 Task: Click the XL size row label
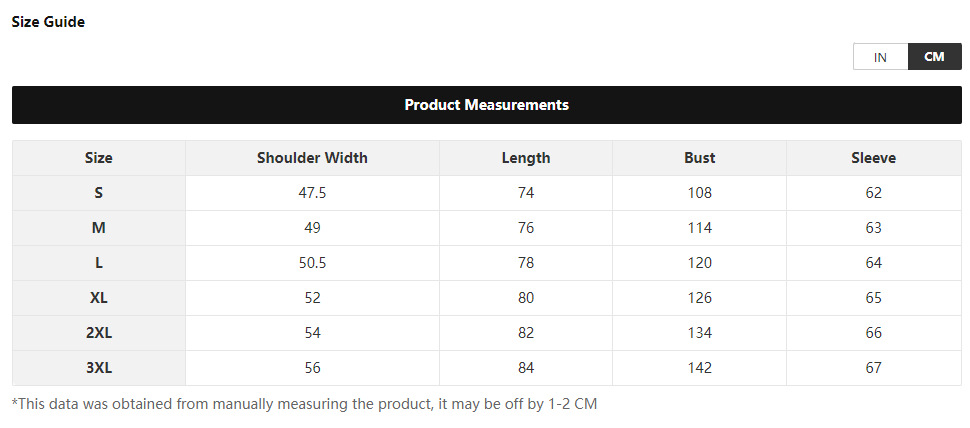tap(99, 298)
